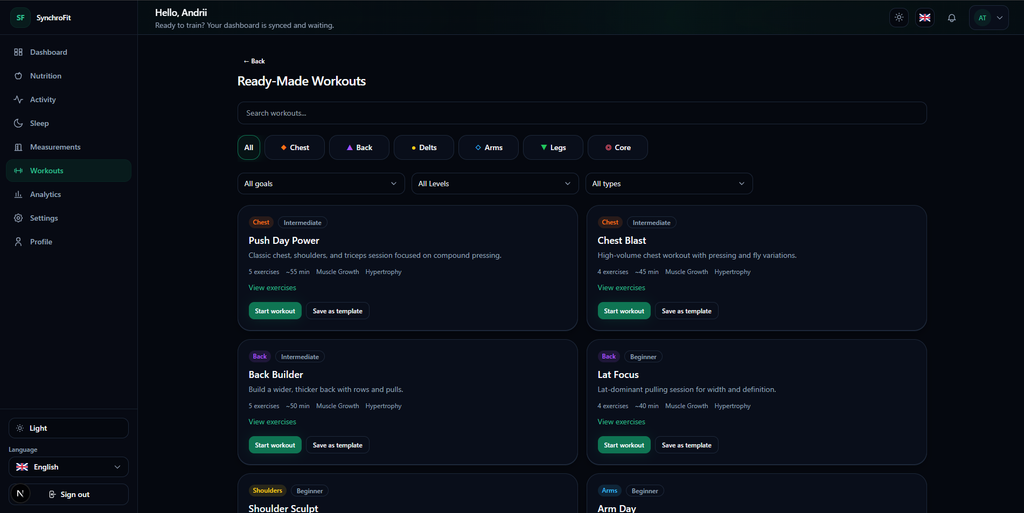This screenshot has height=513, width=1024.
Task: Open Analytics page
Action: (69, 194)
